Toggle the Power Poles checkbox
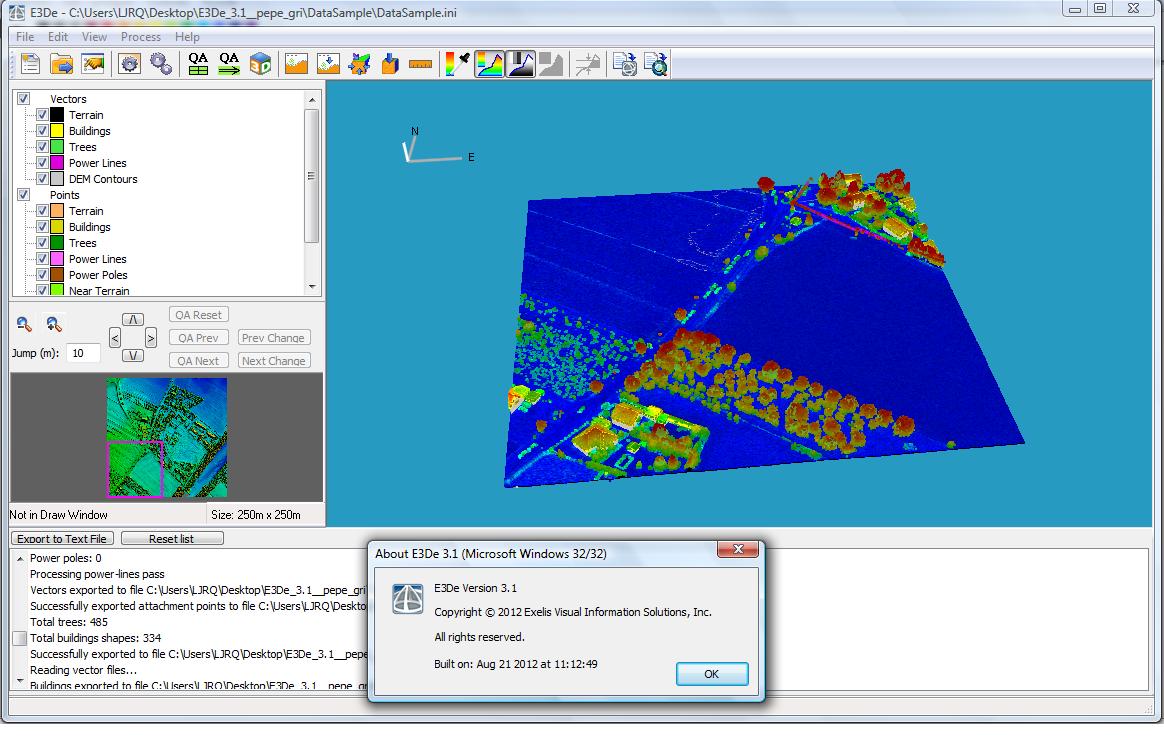Image resolution: width=1164 pixels, height=746 pixels. pos(42,275)
